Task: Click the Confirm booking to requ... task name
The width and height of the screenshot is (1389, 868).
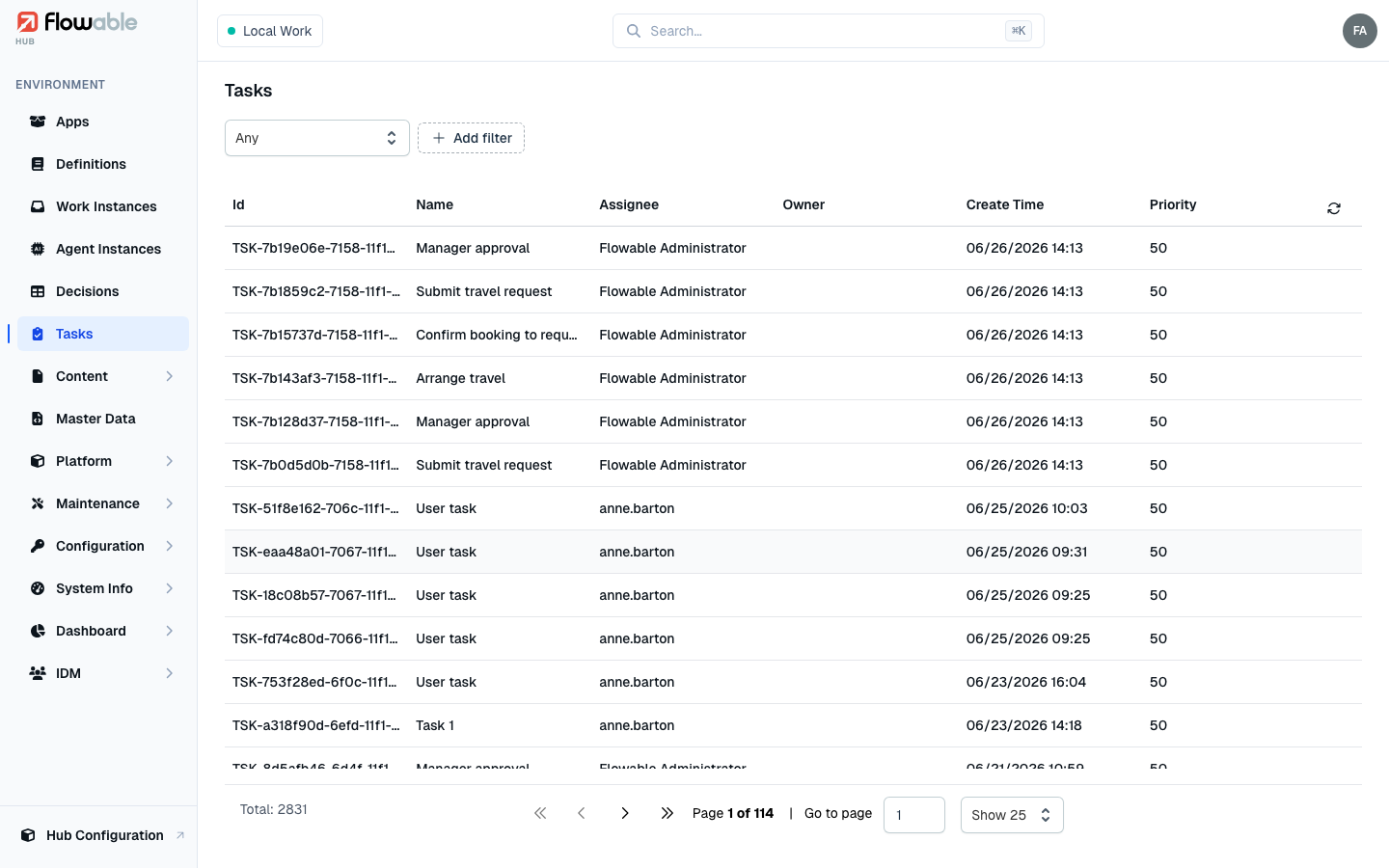Action: 497,335
